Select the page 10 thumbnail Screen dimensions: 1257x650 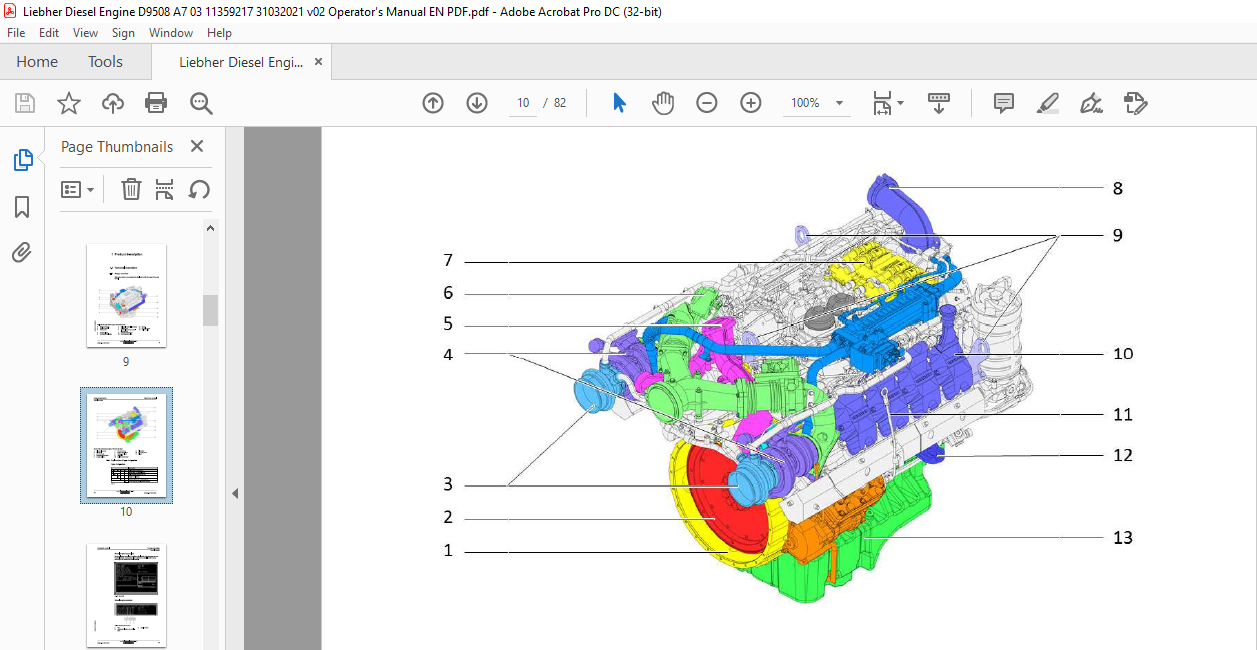[x=126, y=445]
